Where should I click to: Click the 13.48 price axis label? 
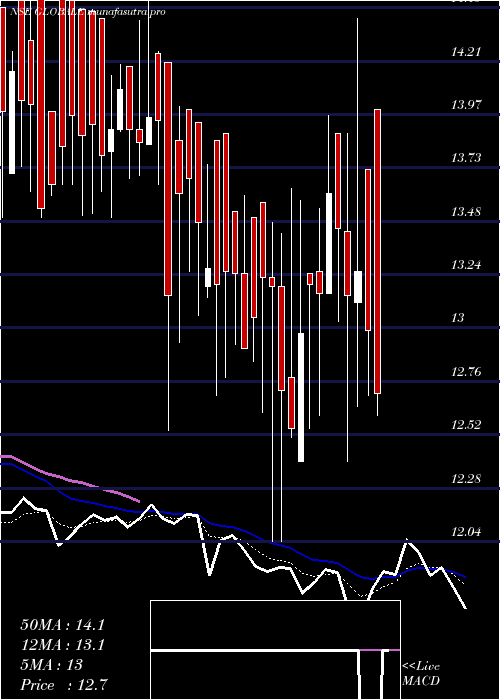coord(466,212)
